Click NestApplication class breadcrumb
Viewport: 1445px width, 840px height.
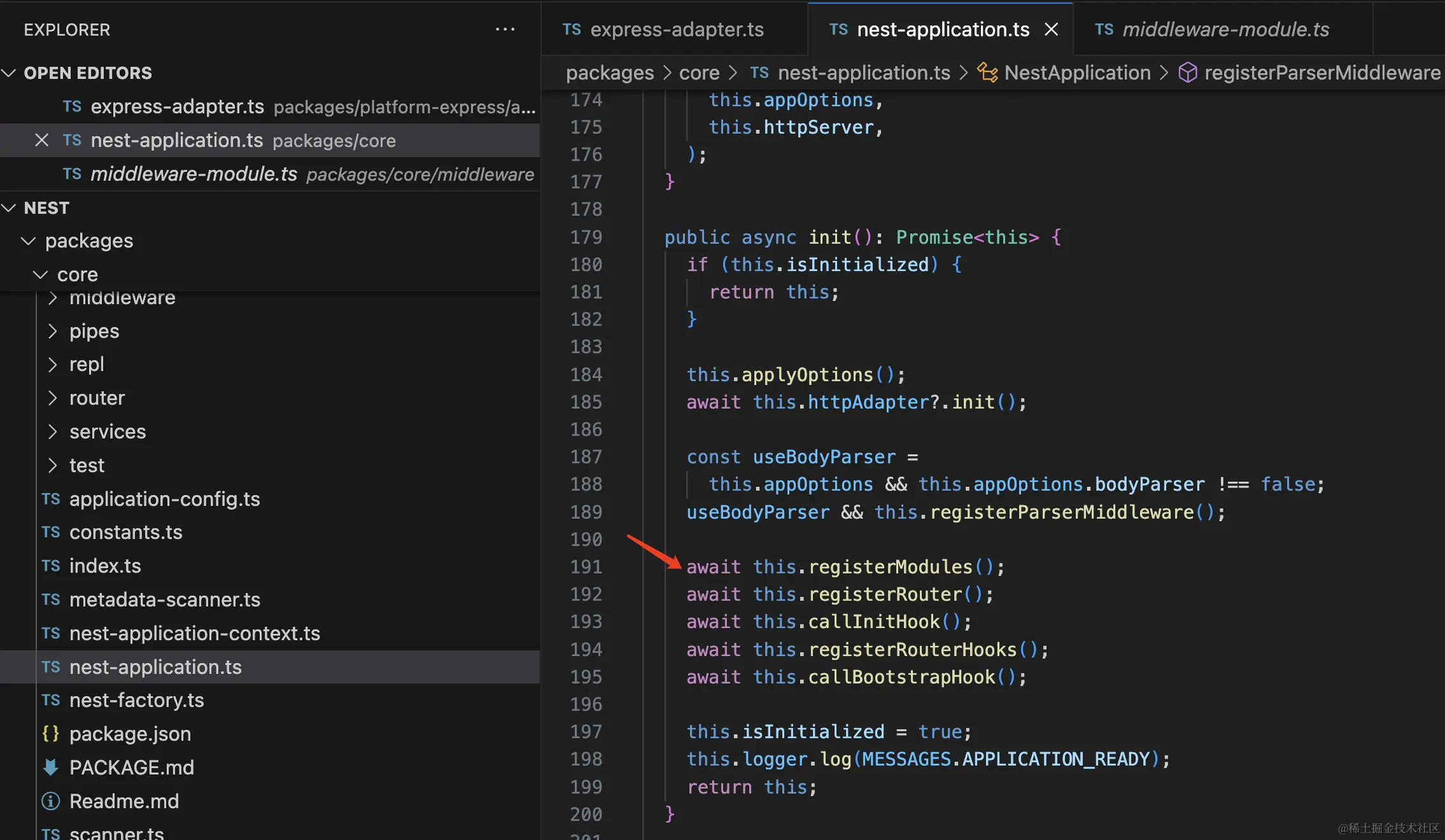click(1077, 73)
